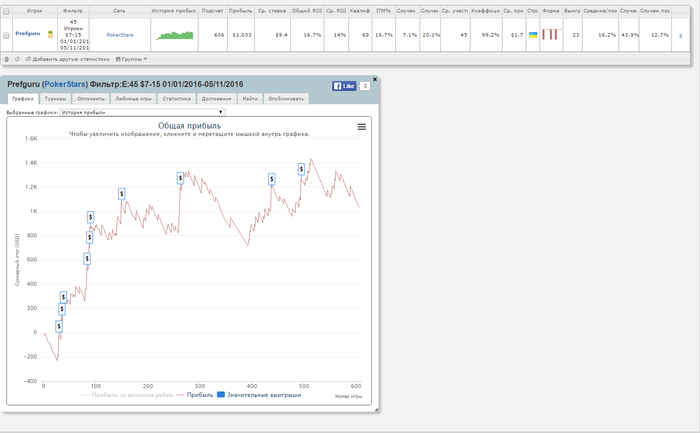
Task: Click the popup resize grip in the corner
Action: click(376, 409)
